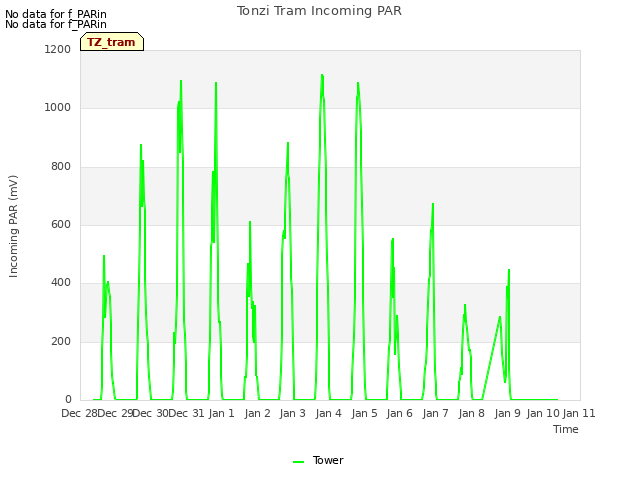Click the 1200 y-axis tick value
Screen dimensions: 640x480
click(58, 49)
